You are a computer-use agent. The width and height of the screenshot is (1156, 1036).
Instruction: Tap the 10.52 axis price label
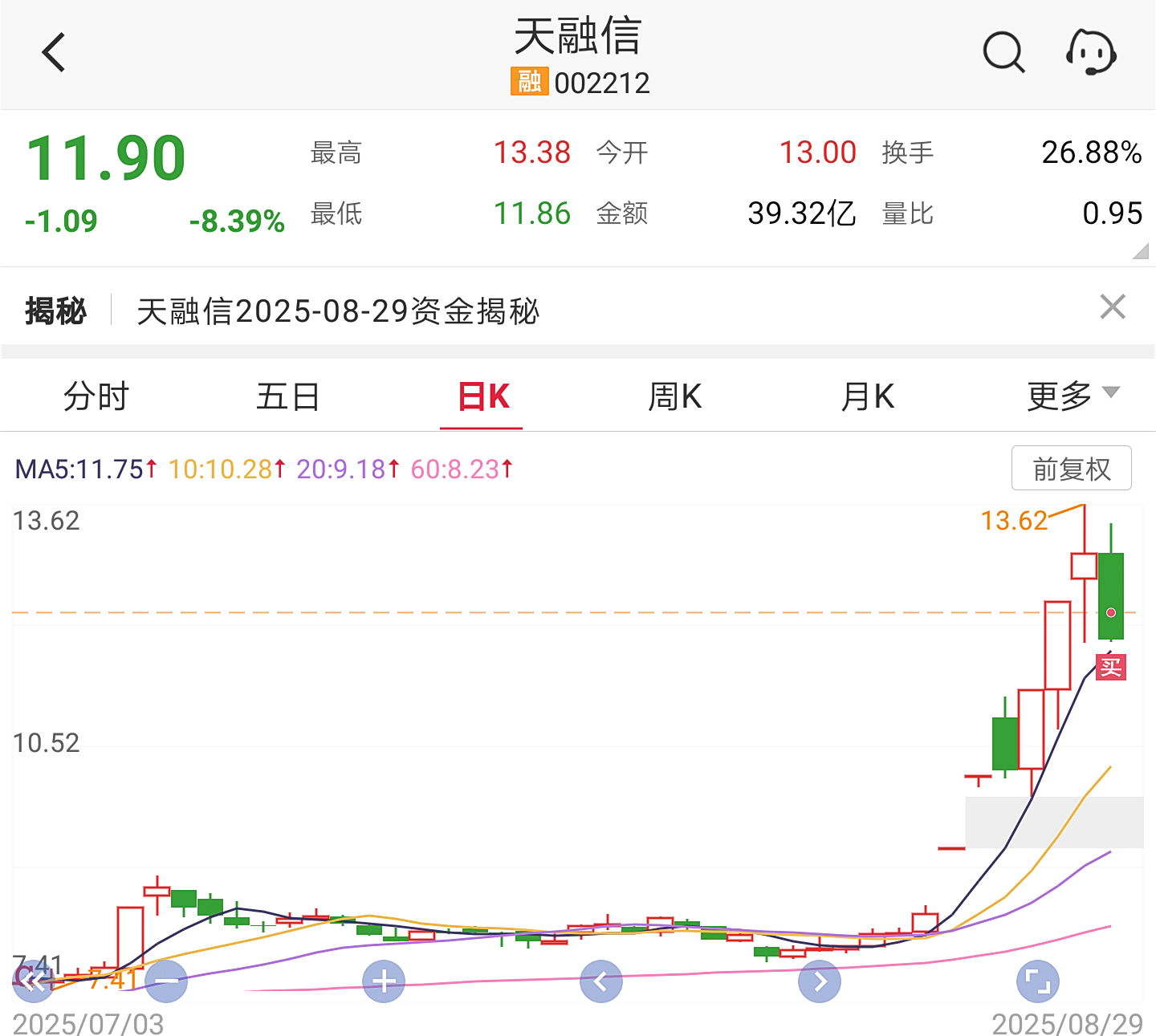tap(47, 743)
